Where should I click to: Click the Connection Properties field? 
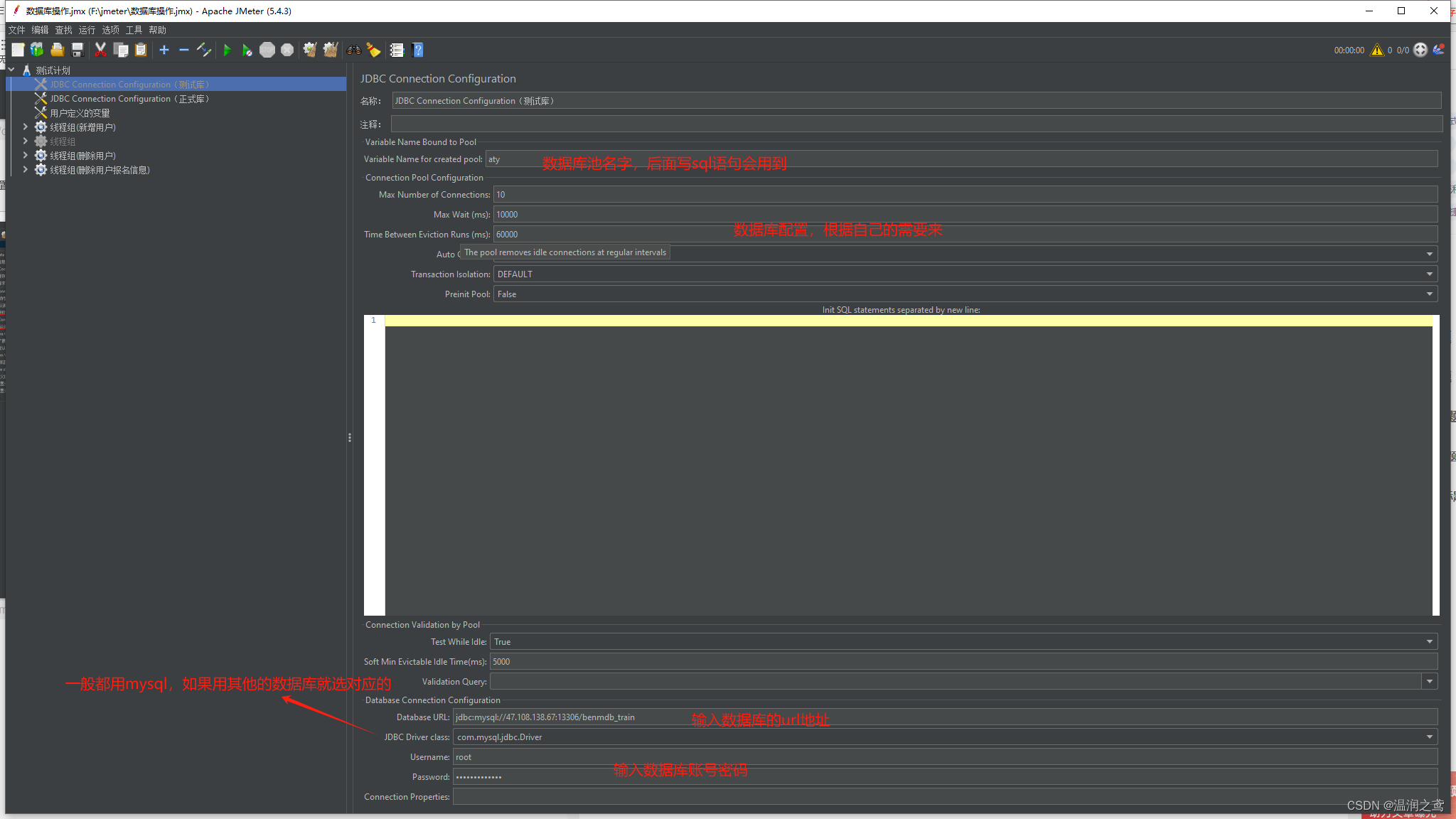[x=945, y=796]
